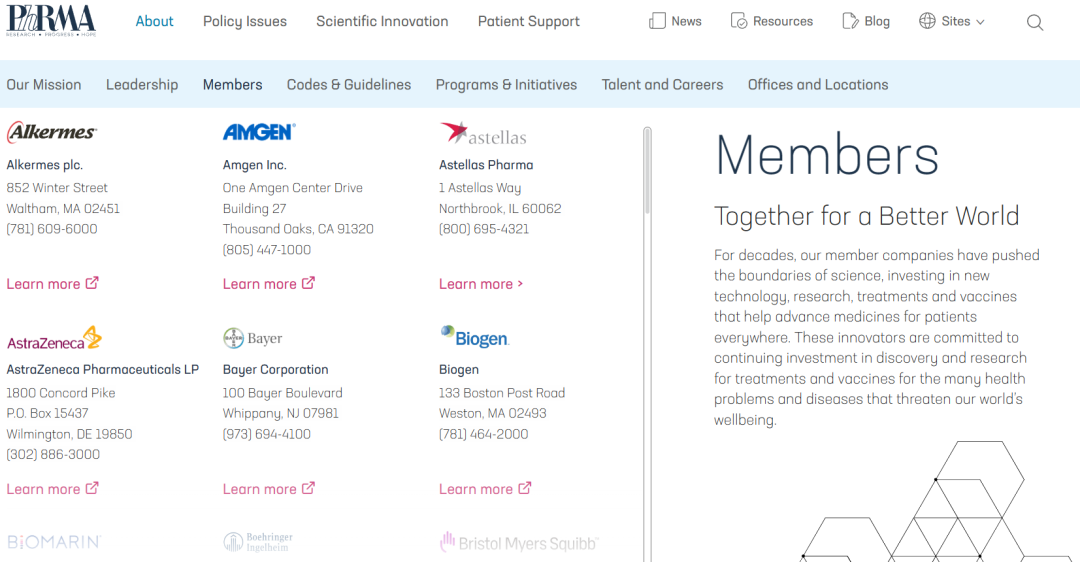This screenshot has height=562, width=1080.
Task: Select the Codes & Guidelines tab
Action: coord(349,85)
